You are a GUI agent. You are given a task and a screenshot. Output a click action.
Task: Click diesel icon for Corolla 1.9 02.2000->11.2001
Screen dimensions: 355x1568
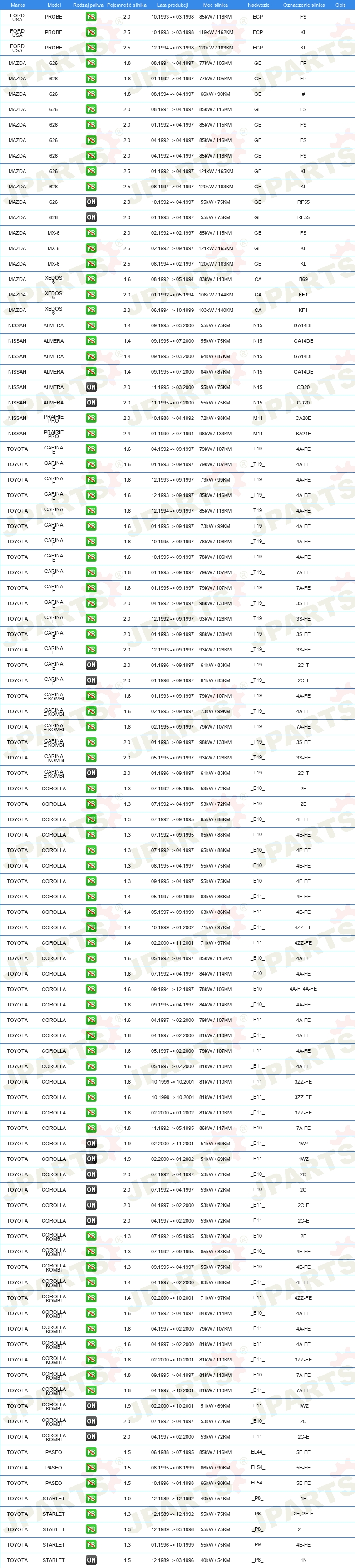coord(91,1143)
